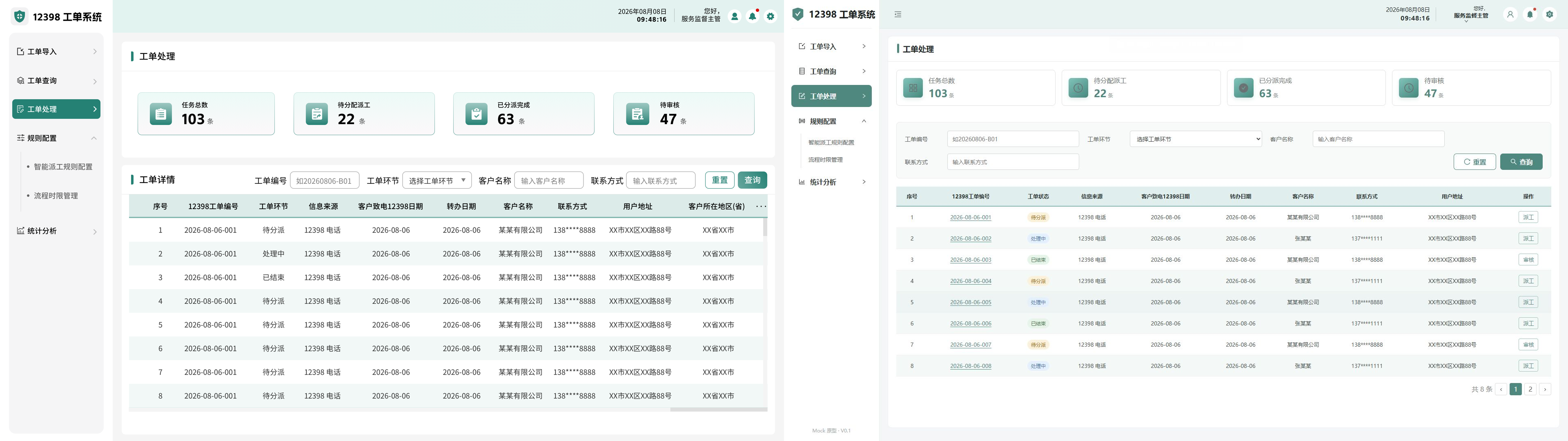Viewport: 1568px width, 441px height.
Task: Click the 待分配派工 clock icon in right view
Action: click(1078, 88)
